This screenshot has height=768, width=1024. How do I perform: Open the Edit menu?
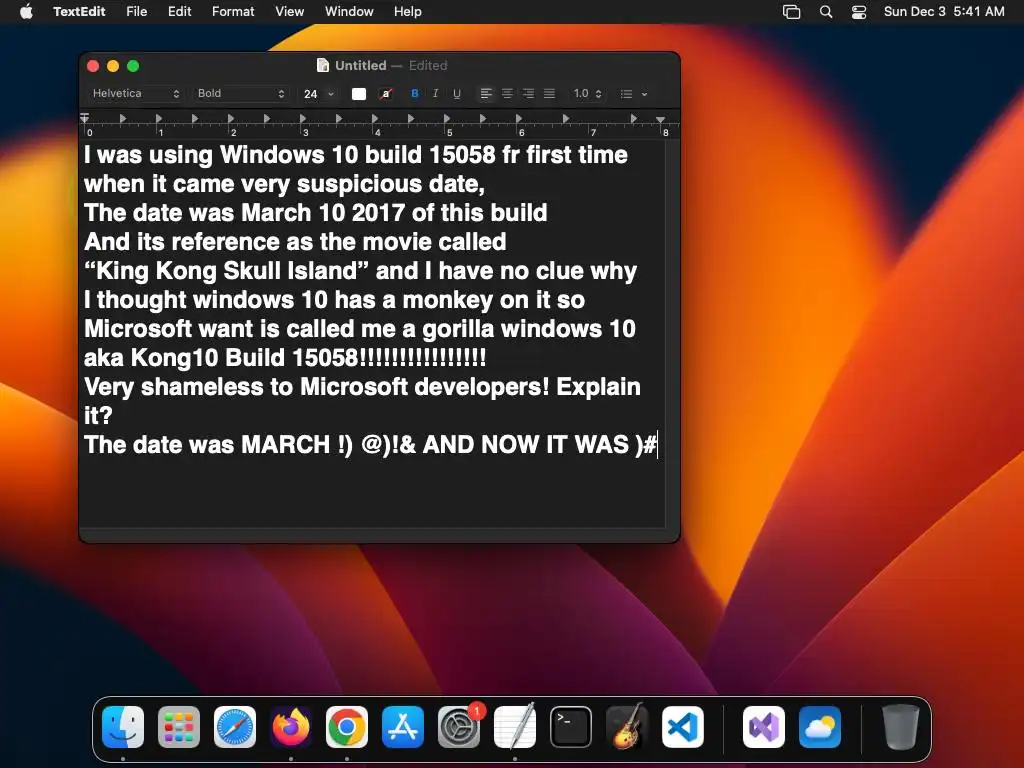coord(180,12)
